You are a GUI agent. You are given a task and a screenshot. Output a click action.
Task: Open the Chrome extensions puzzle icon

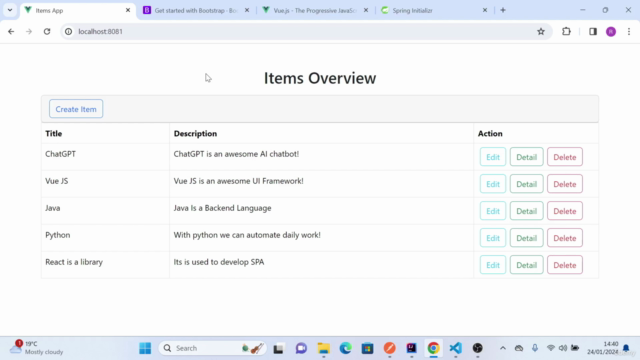[x=566, y=31]
